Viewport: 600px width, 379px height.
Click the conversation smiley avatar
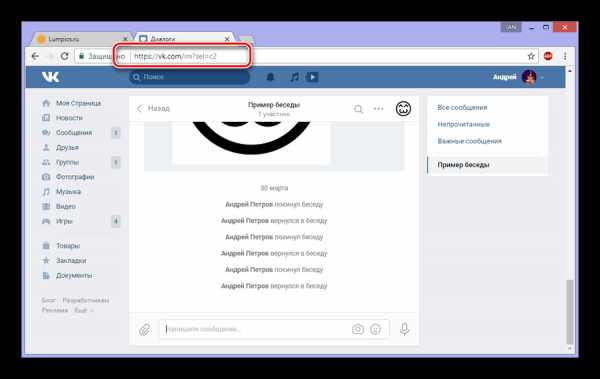[403, 109]
